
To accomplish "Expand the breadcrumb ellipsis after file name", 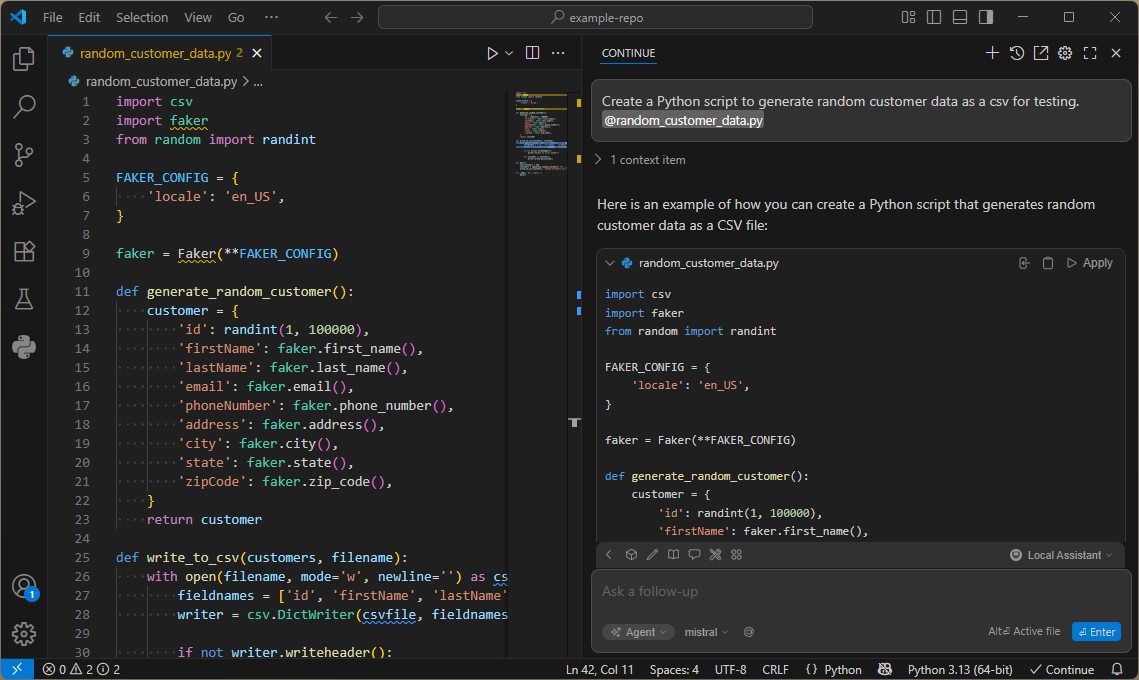I will [x=258, y=82].
